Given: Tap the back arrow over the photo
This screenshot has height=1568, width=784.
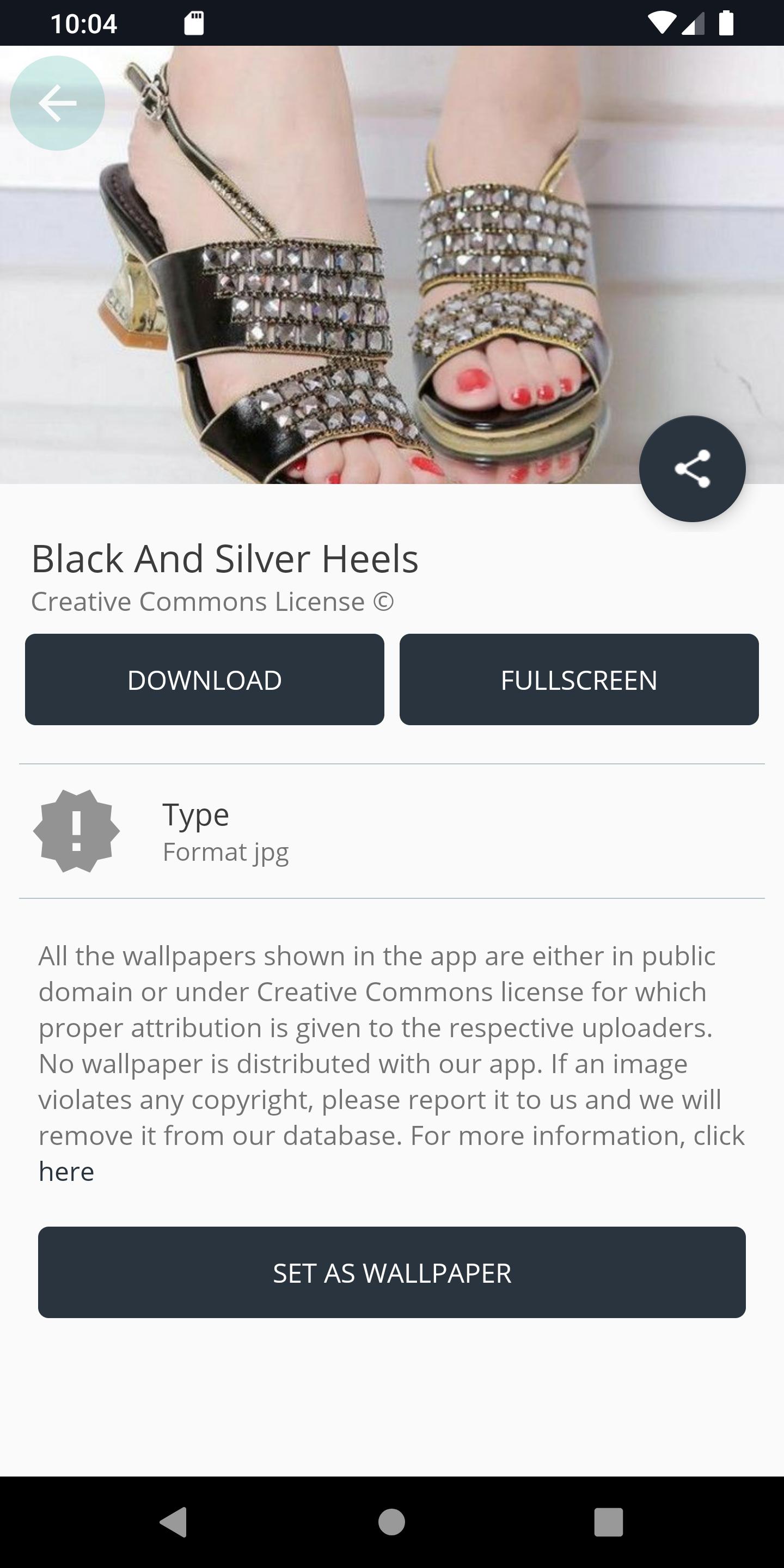Looking at the screenshot, I should pyautogui.click(x=57, y=103).
